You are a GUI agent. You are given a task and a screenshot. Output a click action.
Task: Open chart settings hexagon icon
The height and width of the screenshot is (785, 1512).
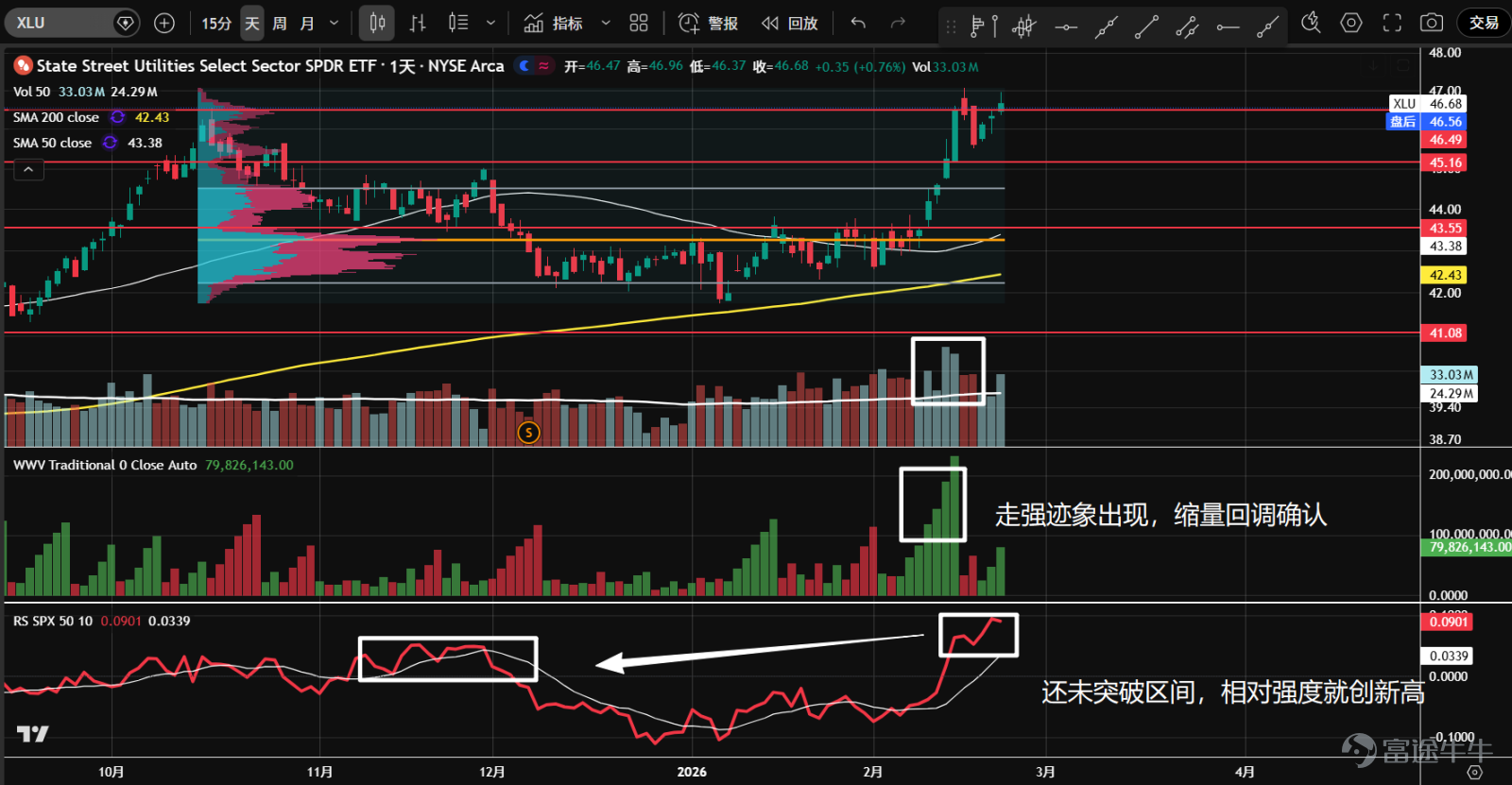[x=1351, y=23]
